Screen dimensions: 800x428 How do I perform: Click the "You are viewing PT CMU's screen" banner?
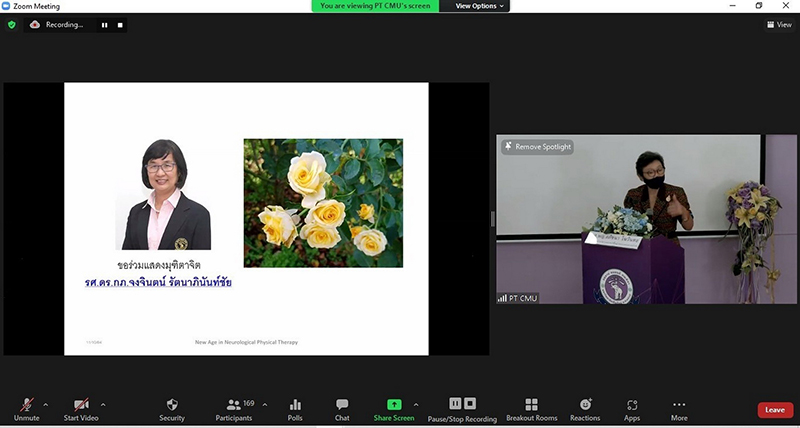(x=375, y=6)
